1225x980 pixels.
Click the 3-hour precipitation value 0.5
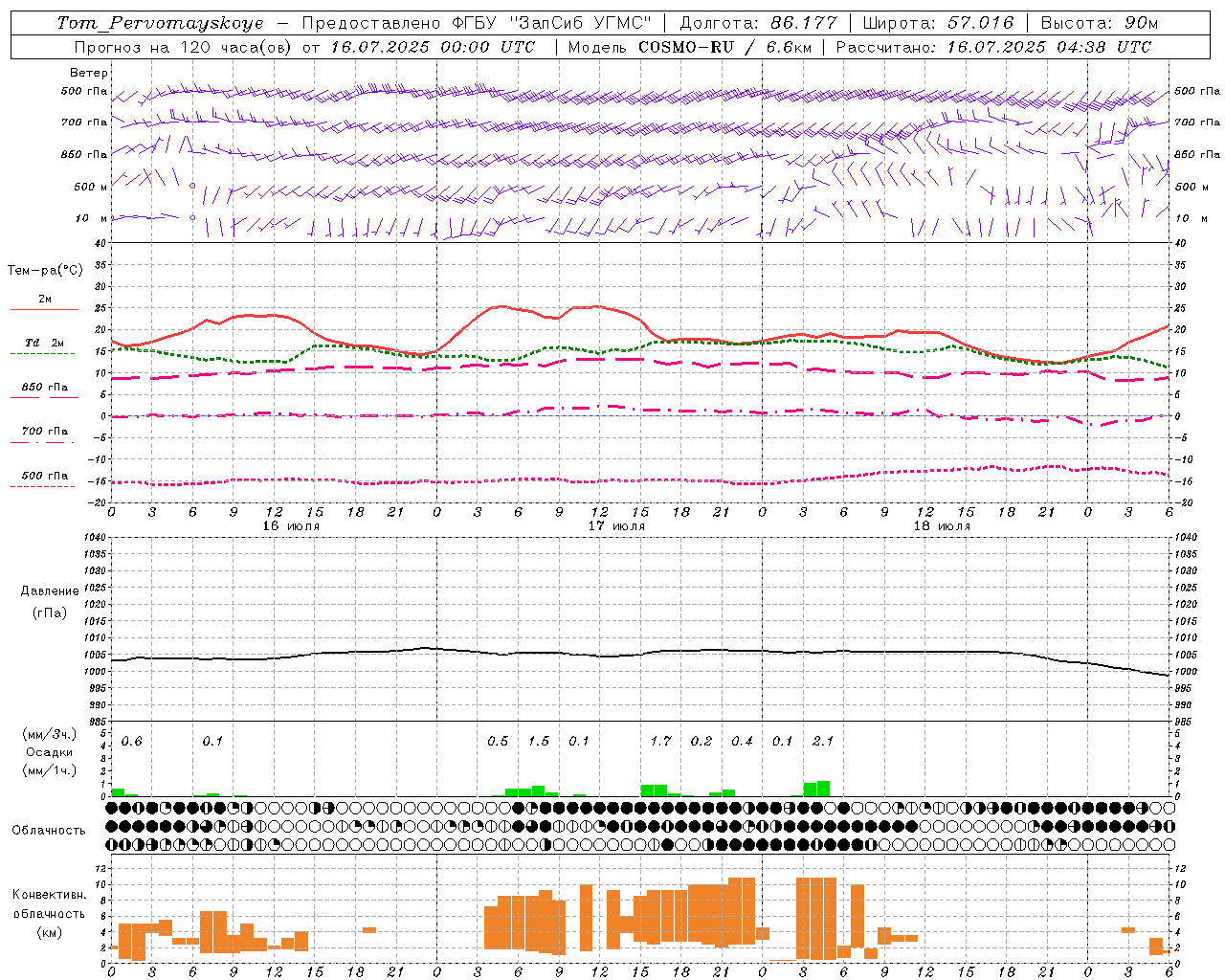(498, 742)
